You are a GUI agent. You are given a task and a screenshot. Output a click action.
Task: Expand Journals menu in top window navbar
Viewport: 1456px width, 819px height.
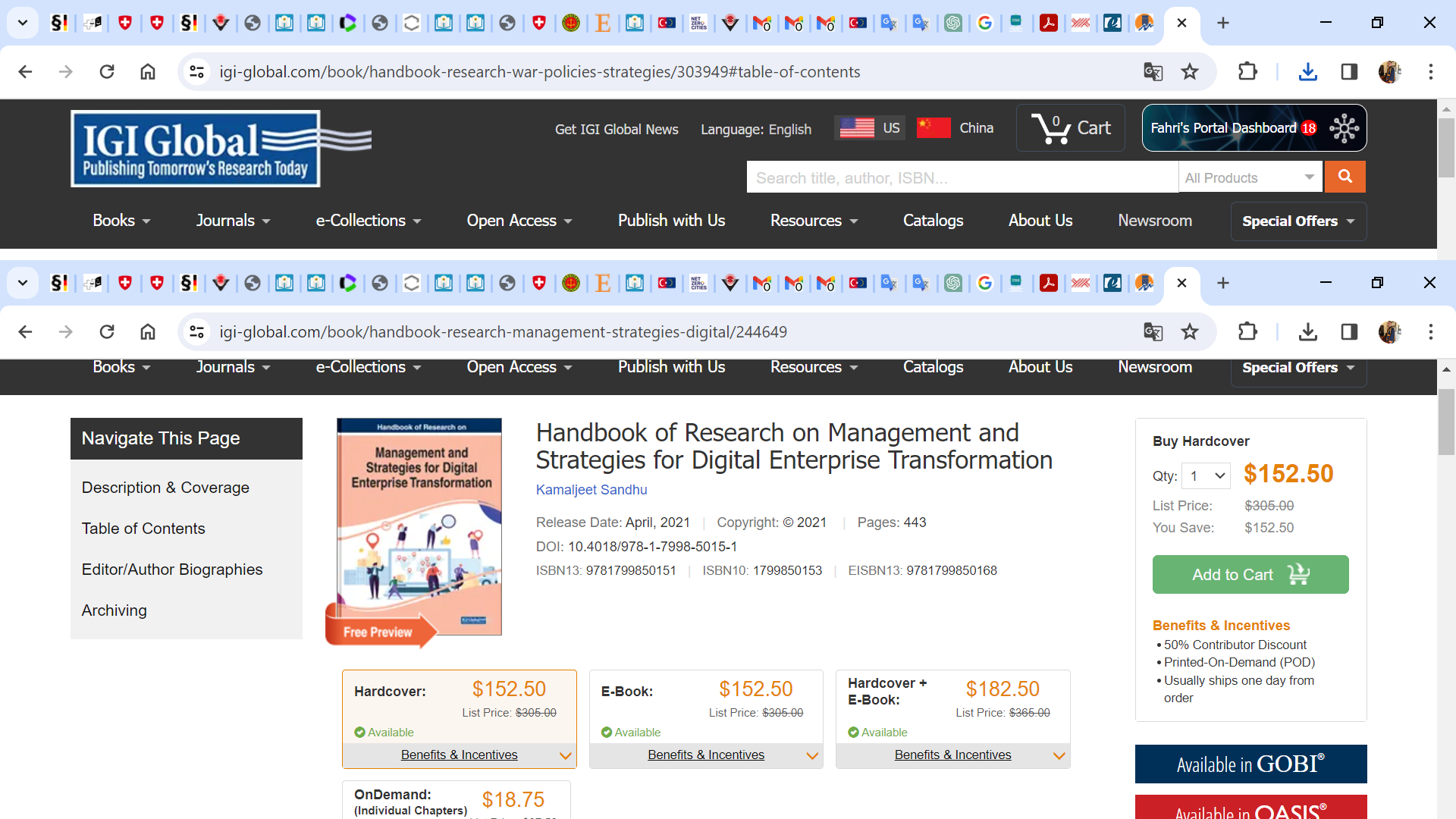(233, 221)
